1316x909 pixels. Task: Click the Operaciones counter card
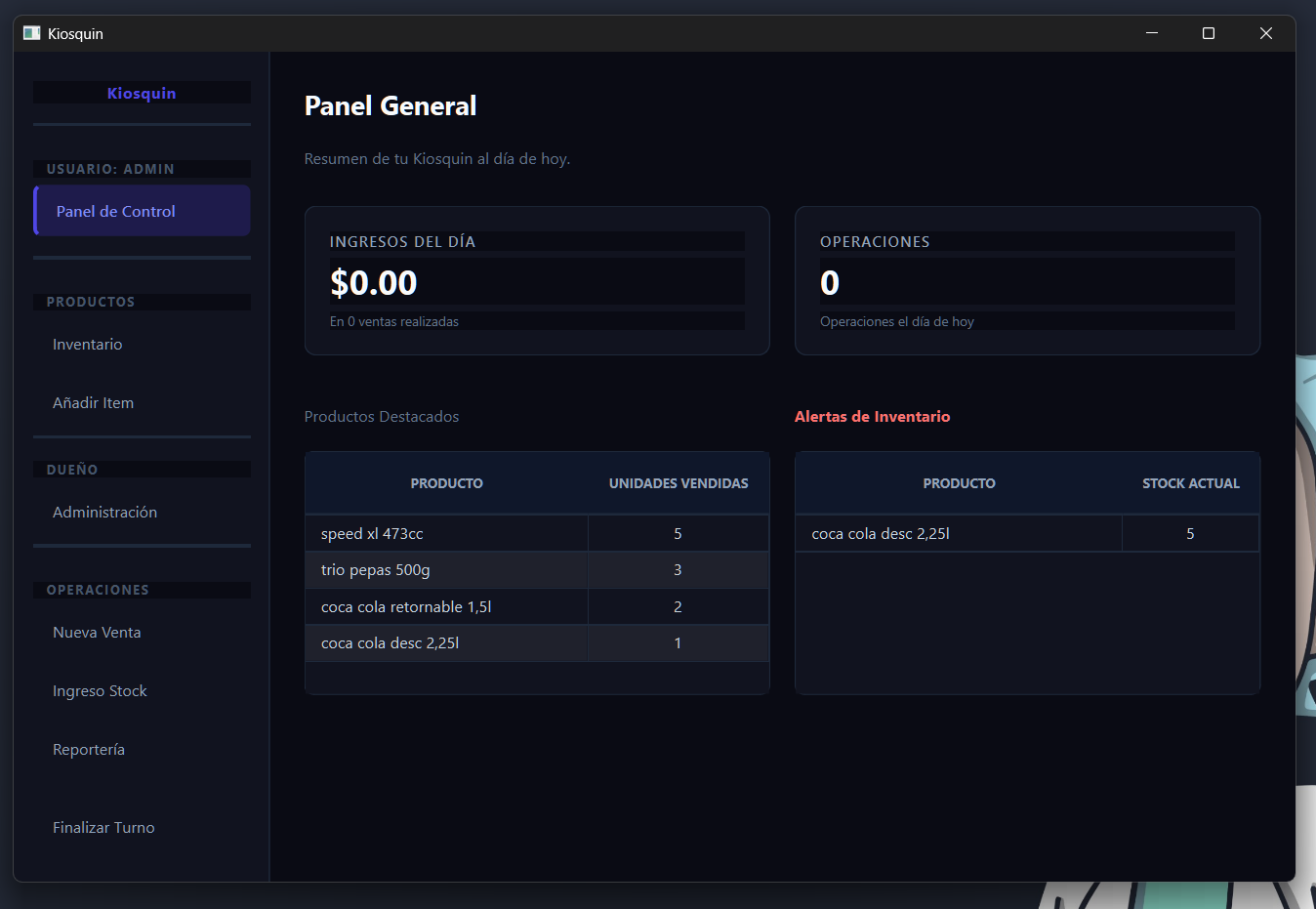(x=1027, y=280)
